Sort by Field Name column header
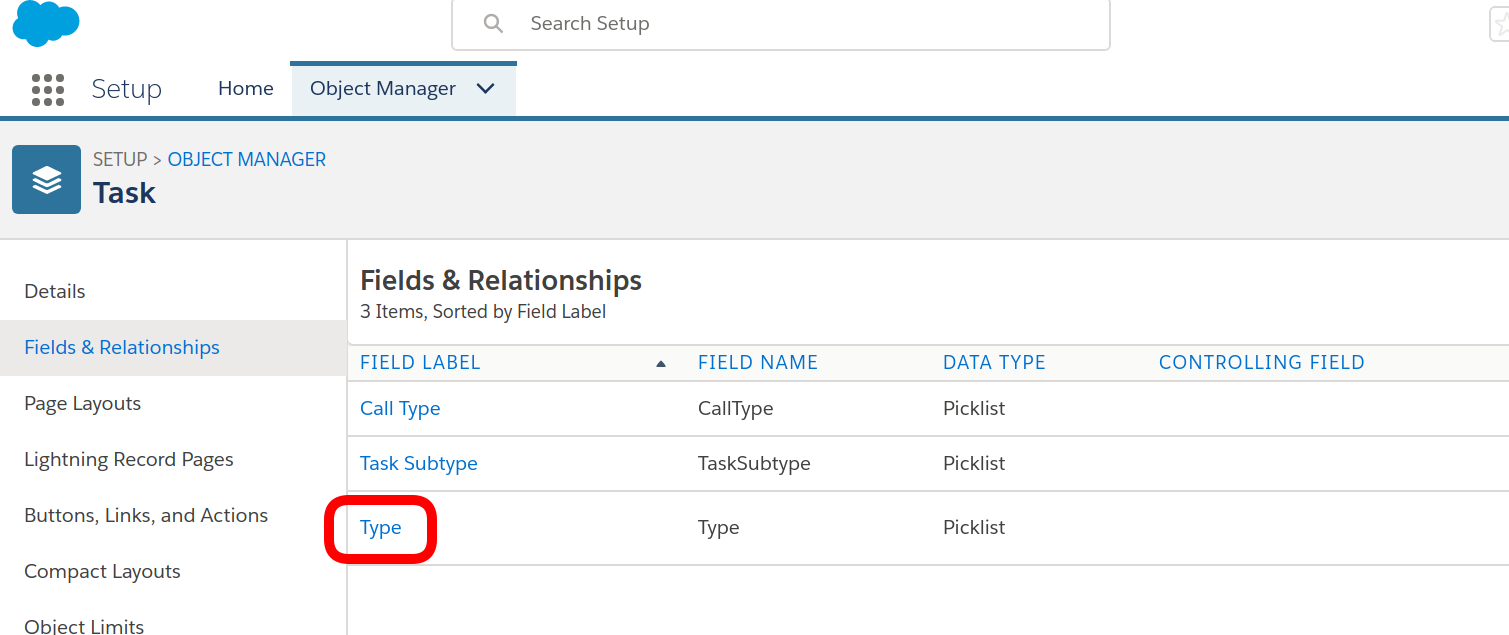This screenshot has width=1509, height=635. [x=757, y=363]
